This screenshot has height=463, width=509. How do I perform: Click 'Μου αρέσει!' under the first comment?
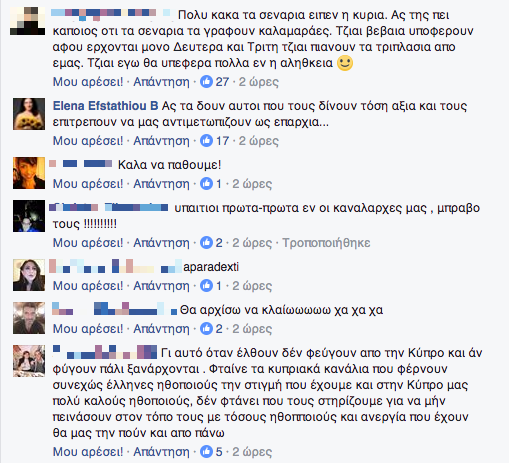tap(88, 82)
